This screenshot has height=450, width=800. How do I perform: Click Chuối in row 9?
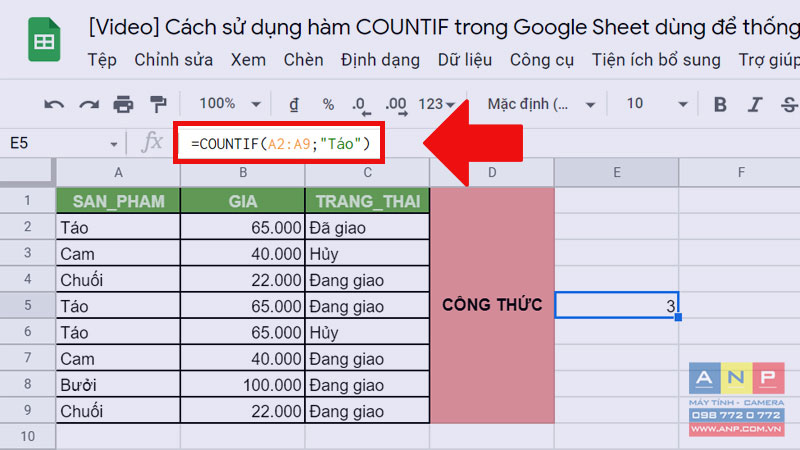tap(118, 411)
